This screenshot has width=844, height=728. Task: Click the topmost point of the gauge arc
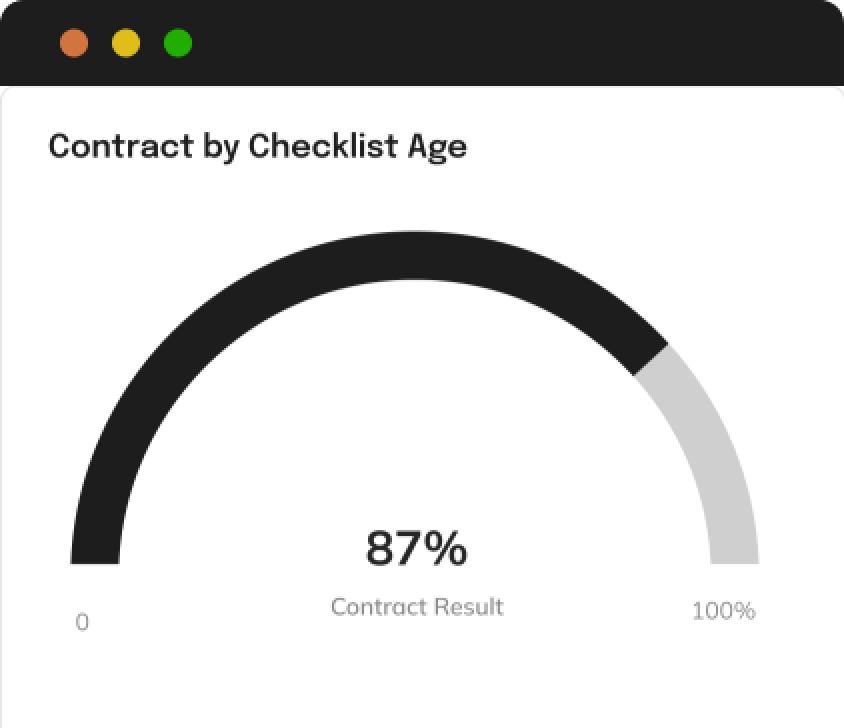(414, 255)
